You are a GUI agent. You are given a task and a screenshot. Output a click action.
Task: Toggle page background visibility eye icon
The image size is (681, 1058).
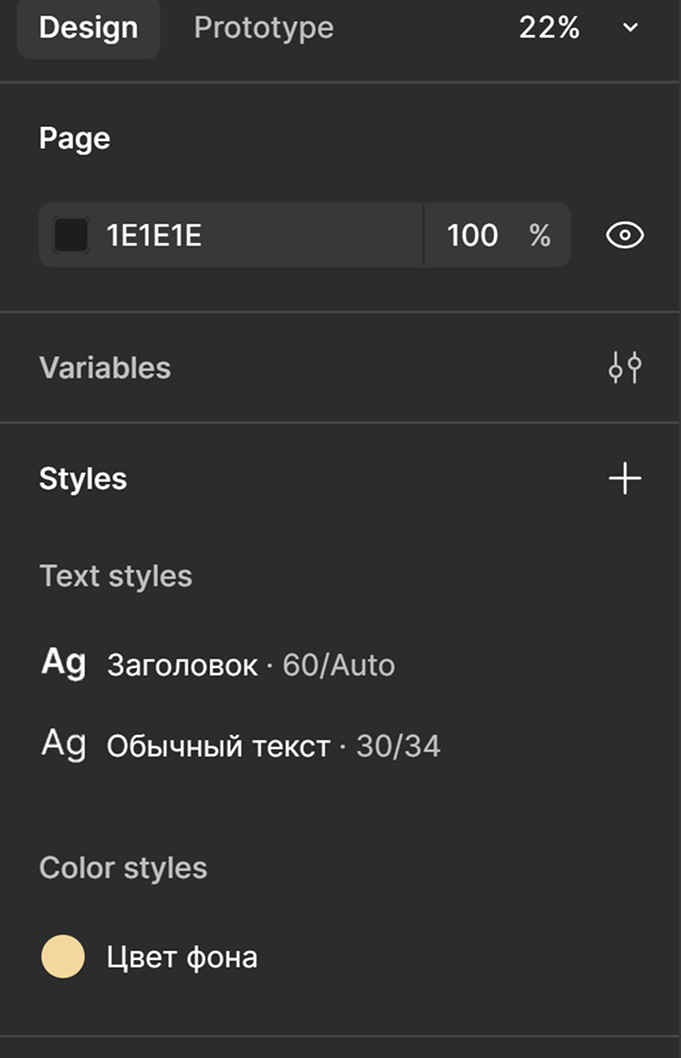pyautogui.click(x=625, y=235)
